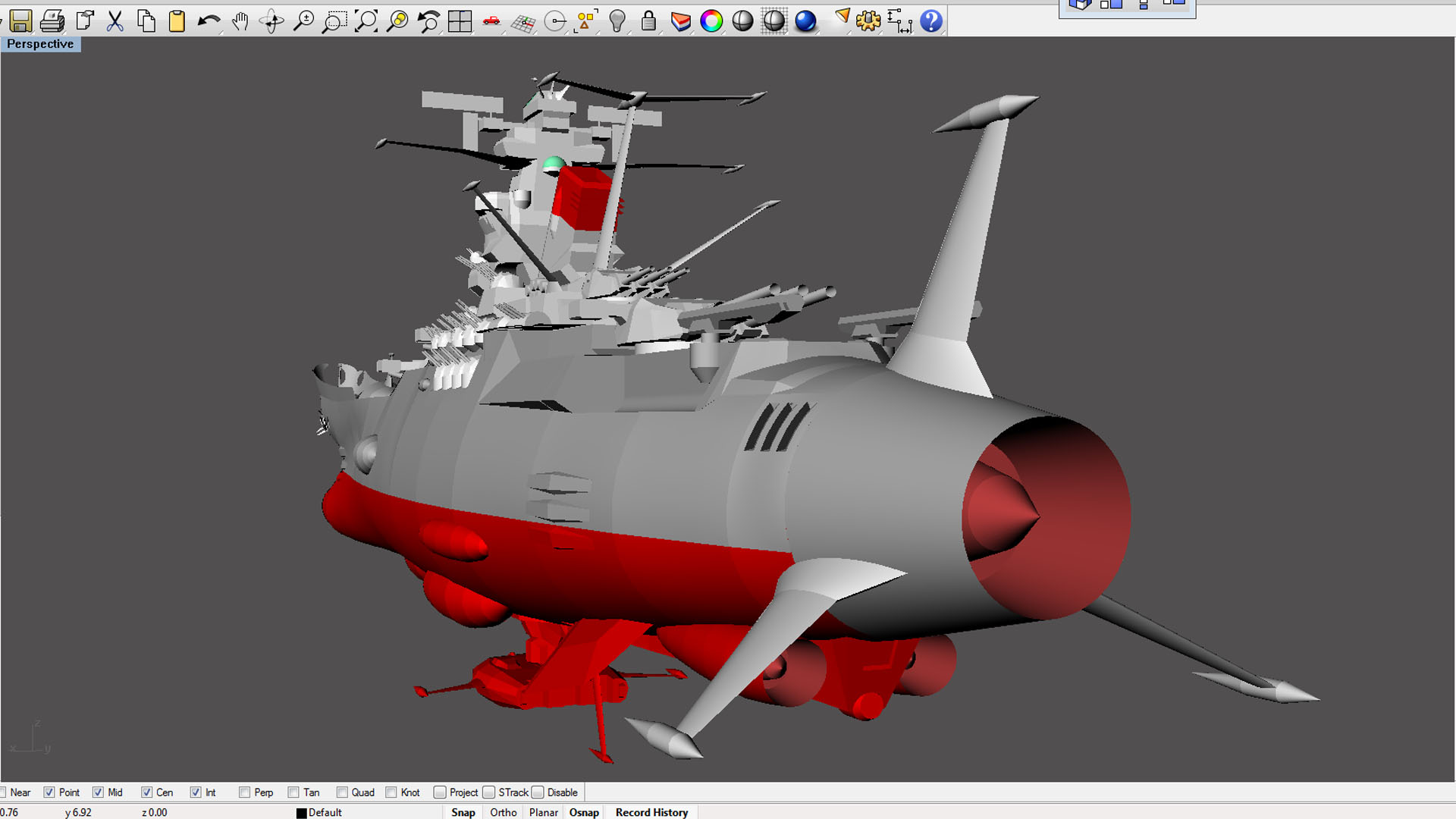This screenshot has height=819, width=1456.
Task: Hide objects with the light bulb icon
Action: tap(617, 20)
